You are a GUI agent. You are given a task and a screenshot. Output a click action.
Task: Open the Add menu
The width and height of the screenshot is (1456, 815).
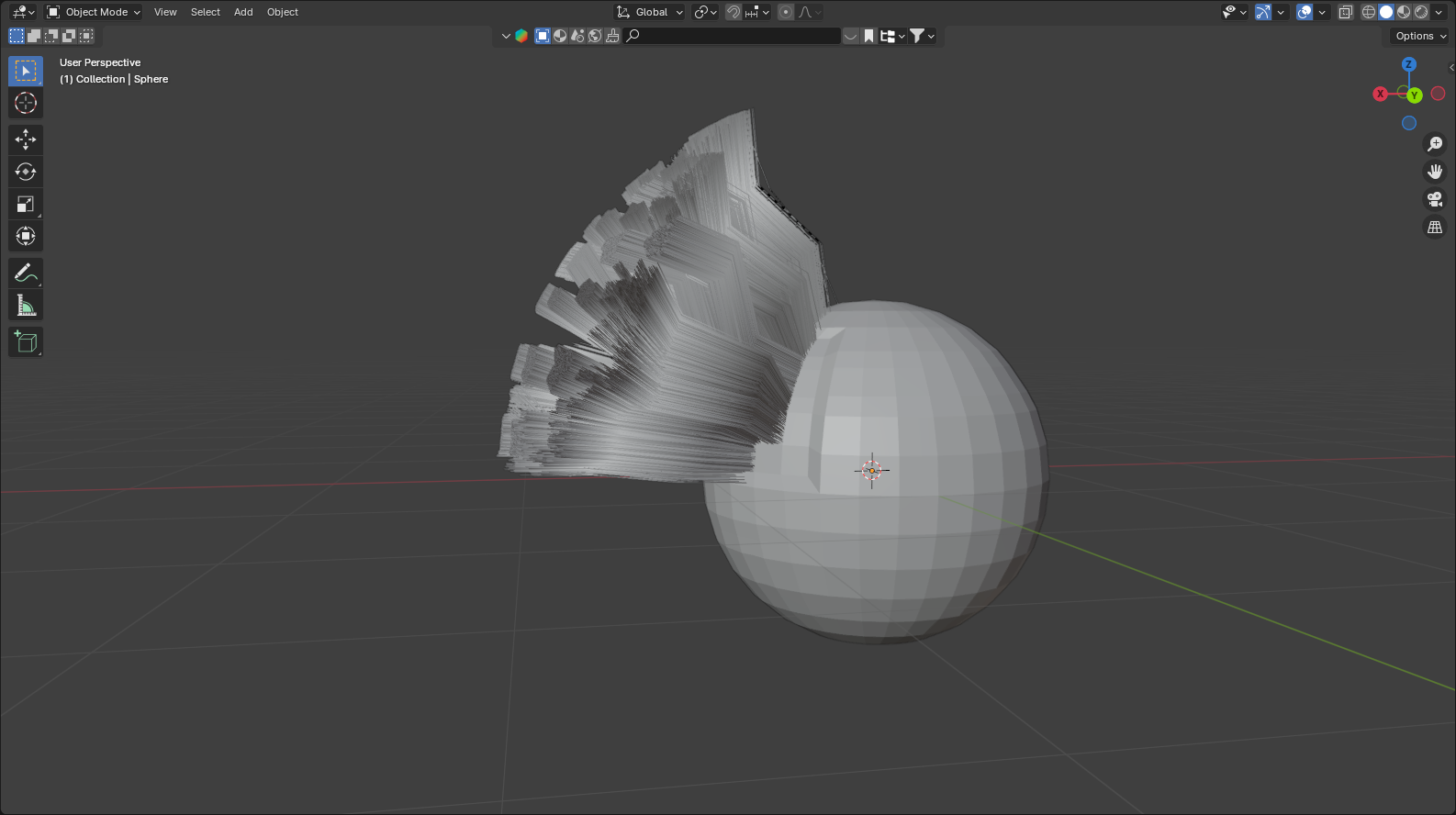tap(243, 12)
